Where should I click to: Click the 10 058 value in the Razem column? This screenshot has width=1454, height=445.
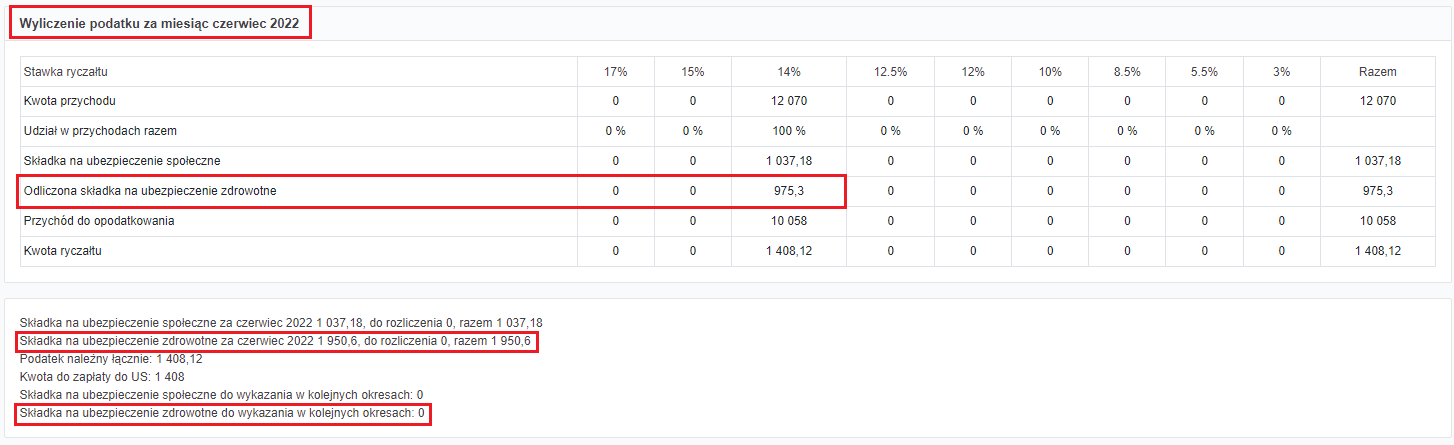(1377, 221)
